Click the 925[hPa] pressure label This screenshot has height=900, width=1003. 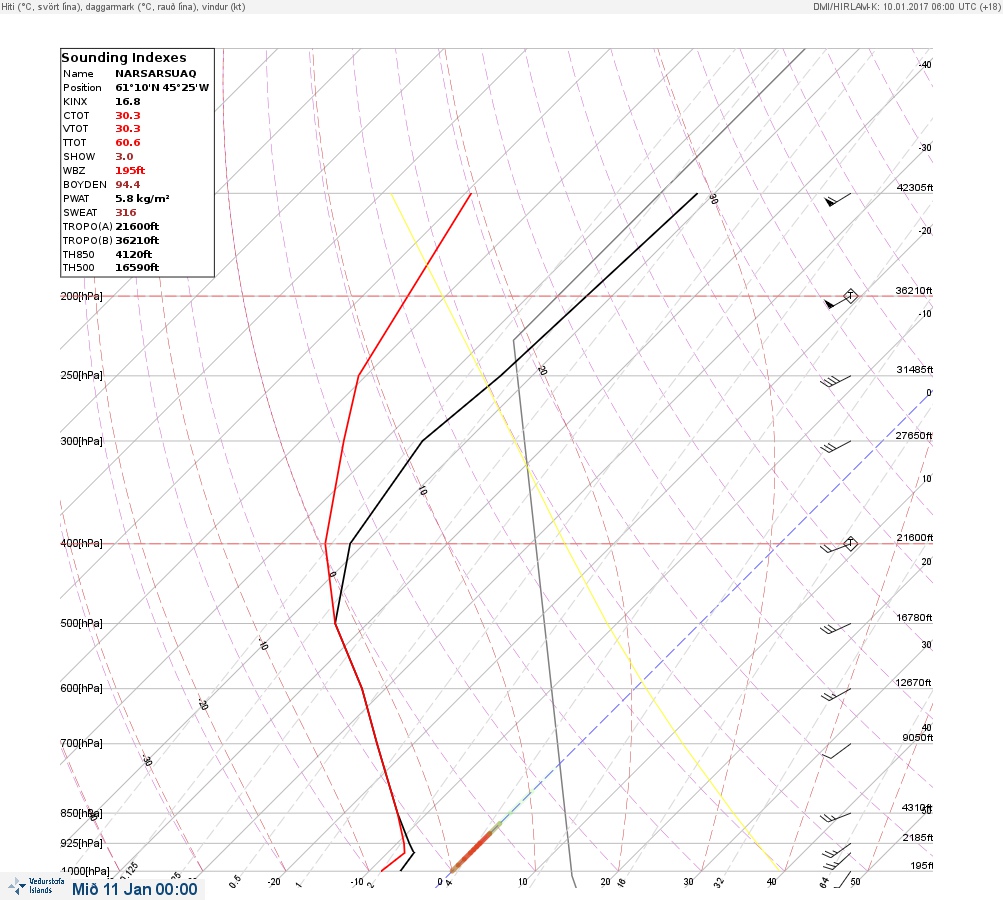tap(81, 843)
